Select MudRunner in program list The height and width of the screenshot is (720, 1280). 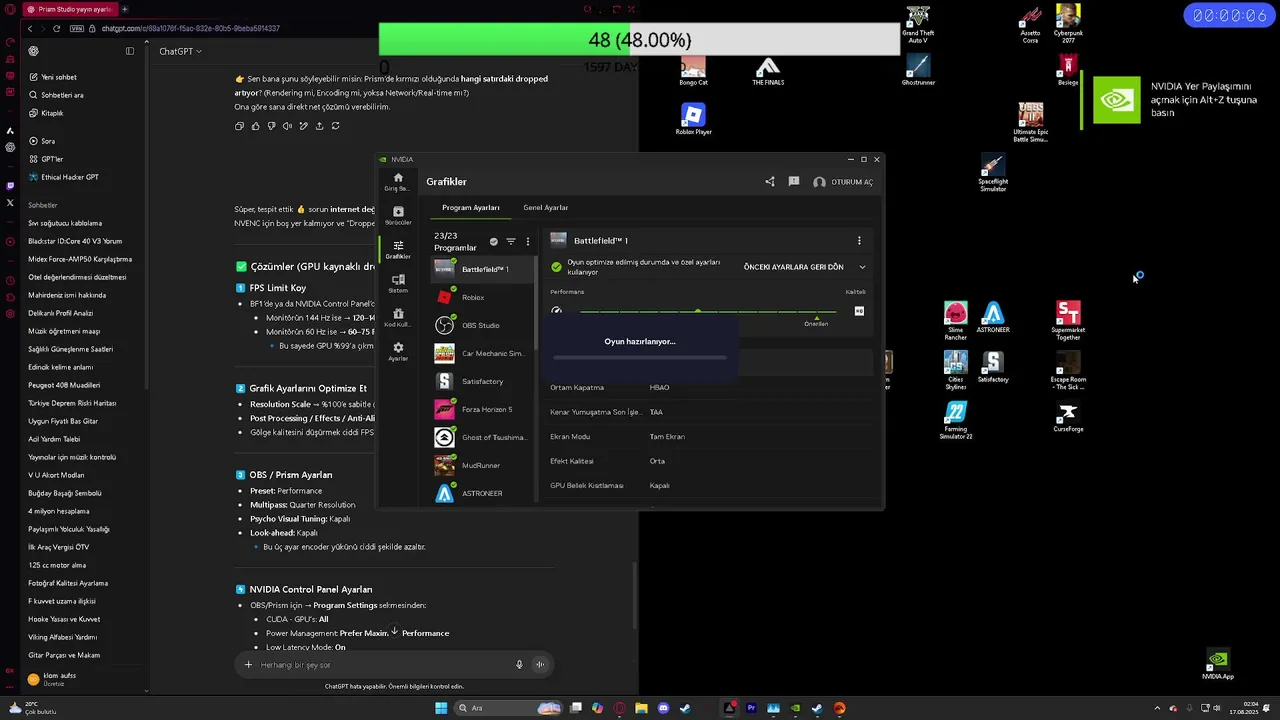pos(483,465)
